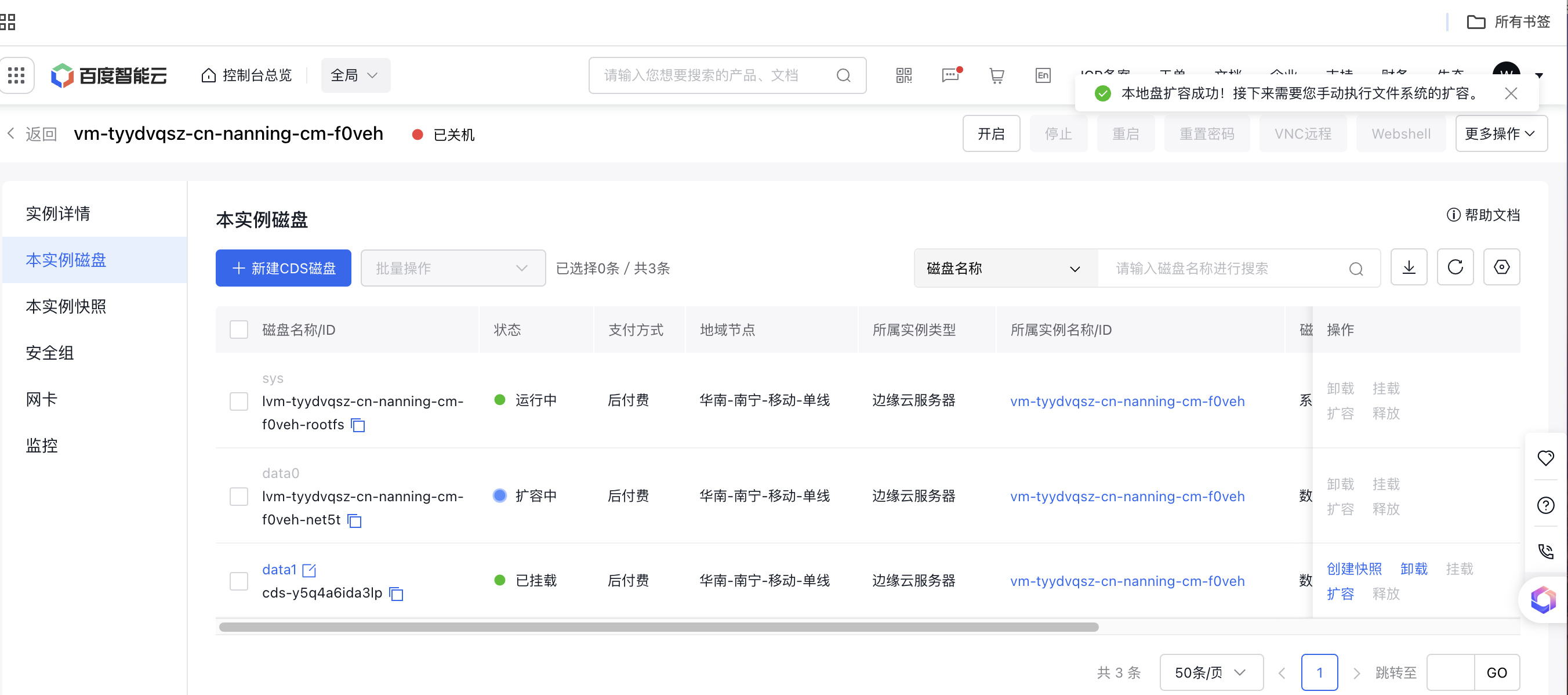Refresh the disk list
1568x695 pixels.
[x=1455, y=267]
